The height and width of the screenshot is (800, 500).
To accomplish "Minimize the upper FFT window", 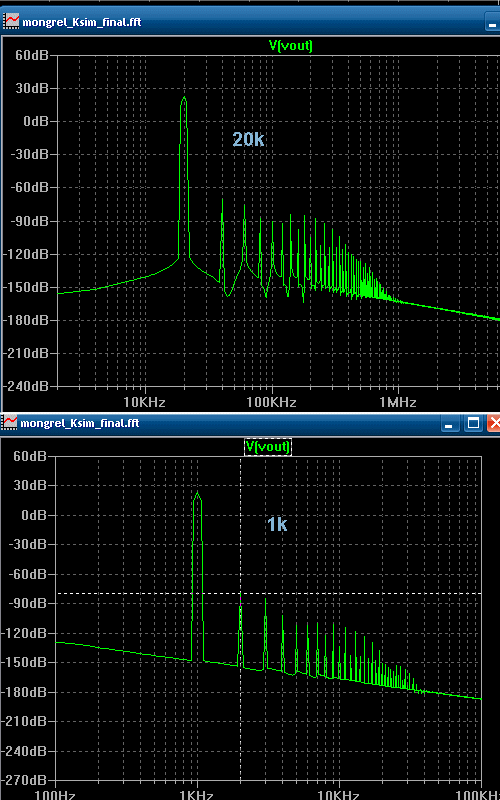I will (x=493, y=21).
